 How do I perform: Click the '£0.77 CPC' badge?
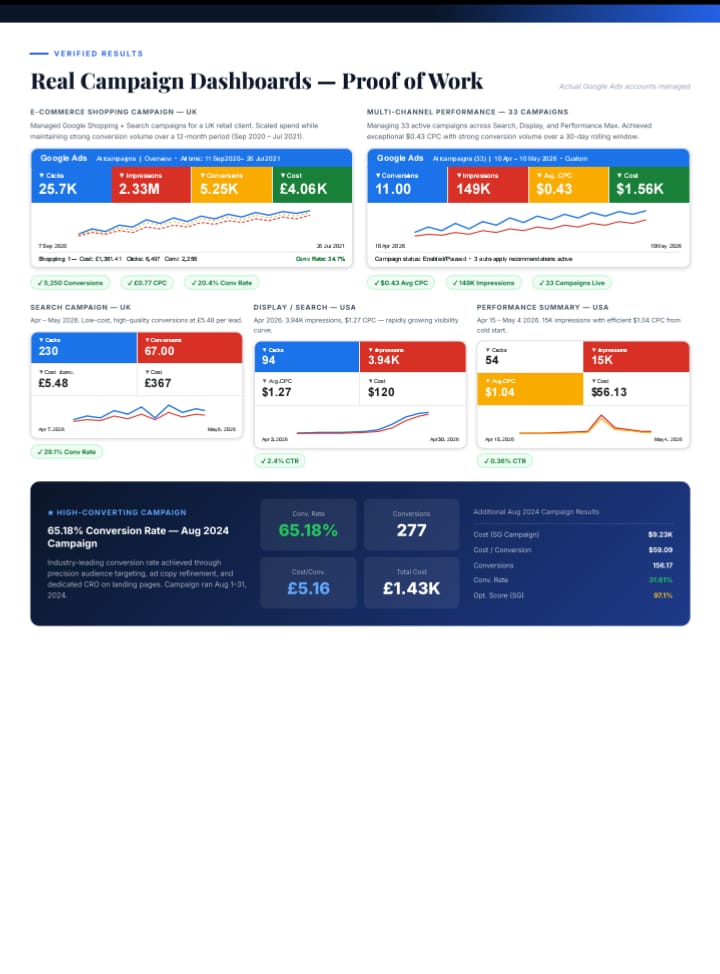coord(147,283)
